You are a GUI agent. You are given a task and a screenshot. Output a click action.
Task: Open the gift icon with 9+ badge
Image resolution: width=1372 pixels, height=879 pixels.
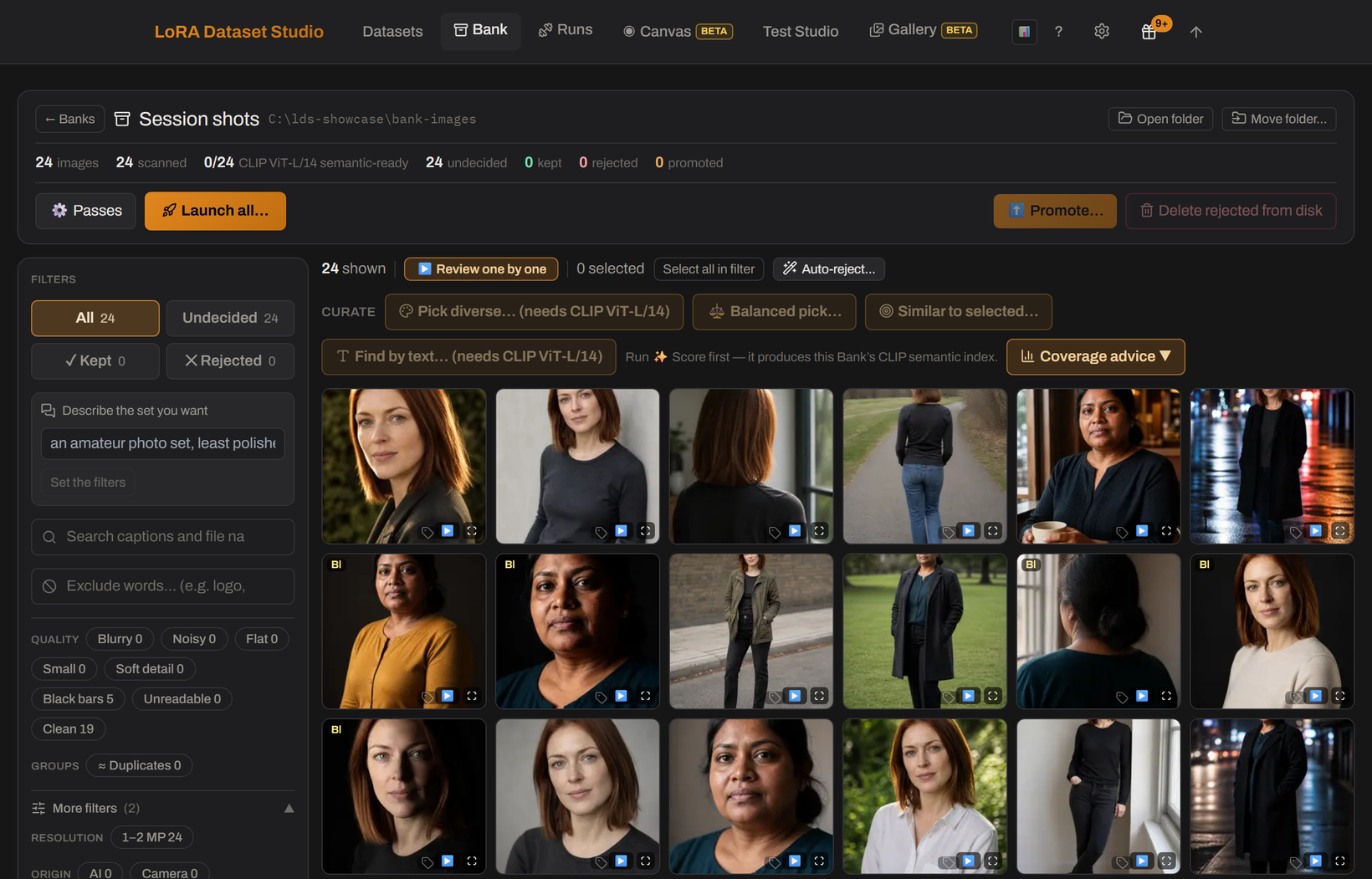(1149, 32)
